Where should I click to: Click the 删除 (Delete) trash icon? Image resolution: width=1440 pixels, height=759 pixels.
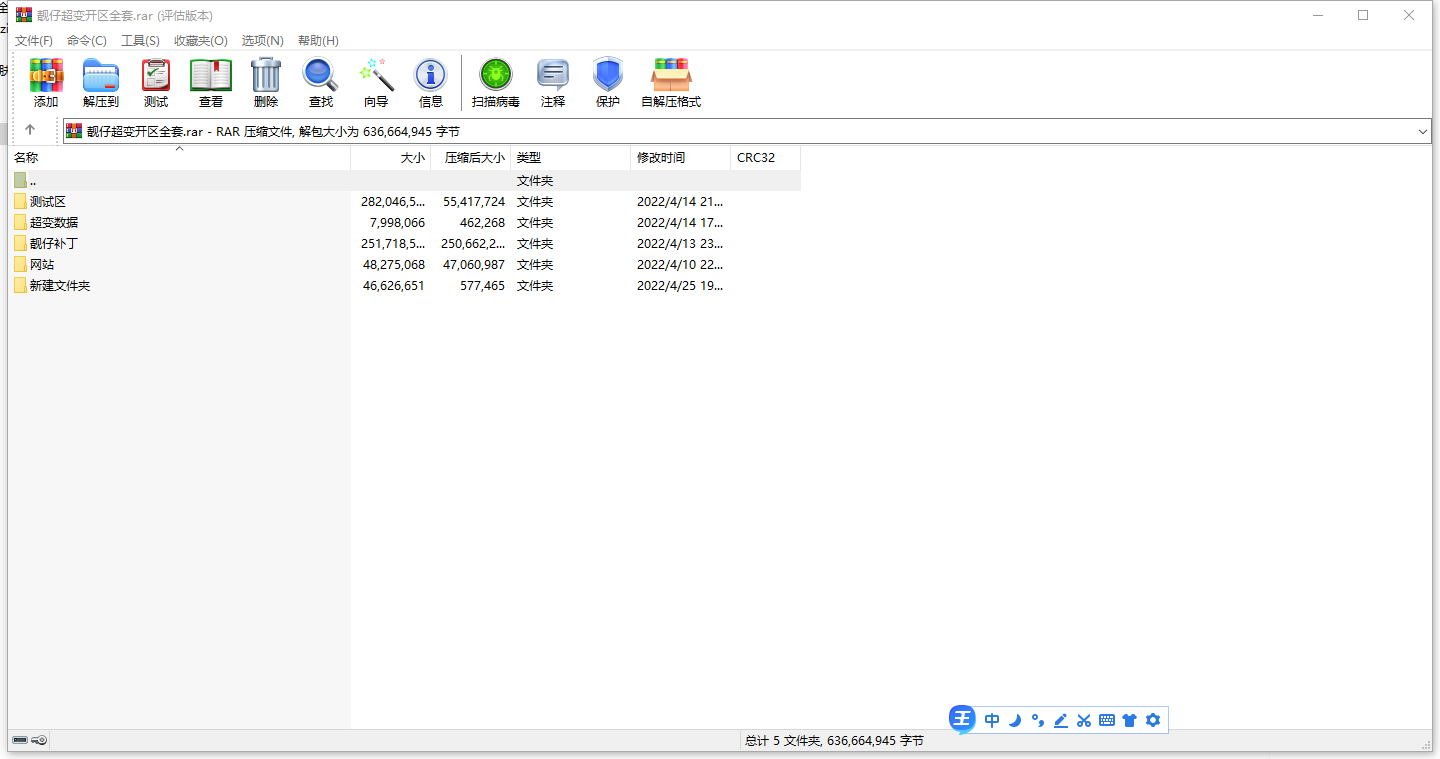pyautogui.click(x=265, y=82)
